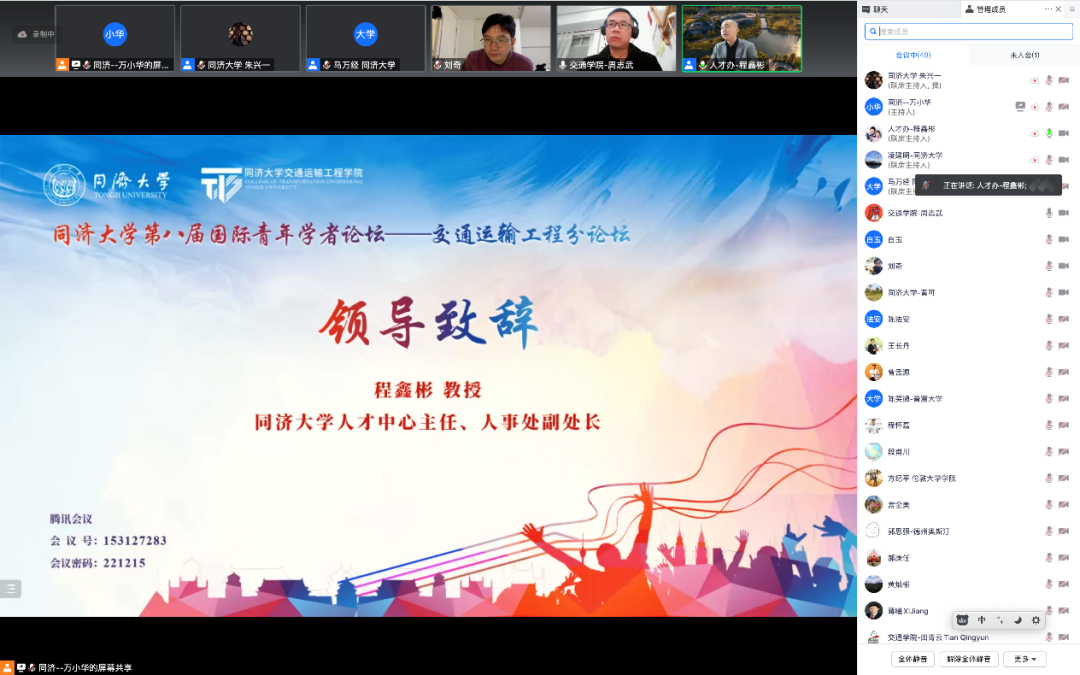Select the 未入会 members tab
The height and width of the screenshot is (675, 1080).
coord(1024,55)
